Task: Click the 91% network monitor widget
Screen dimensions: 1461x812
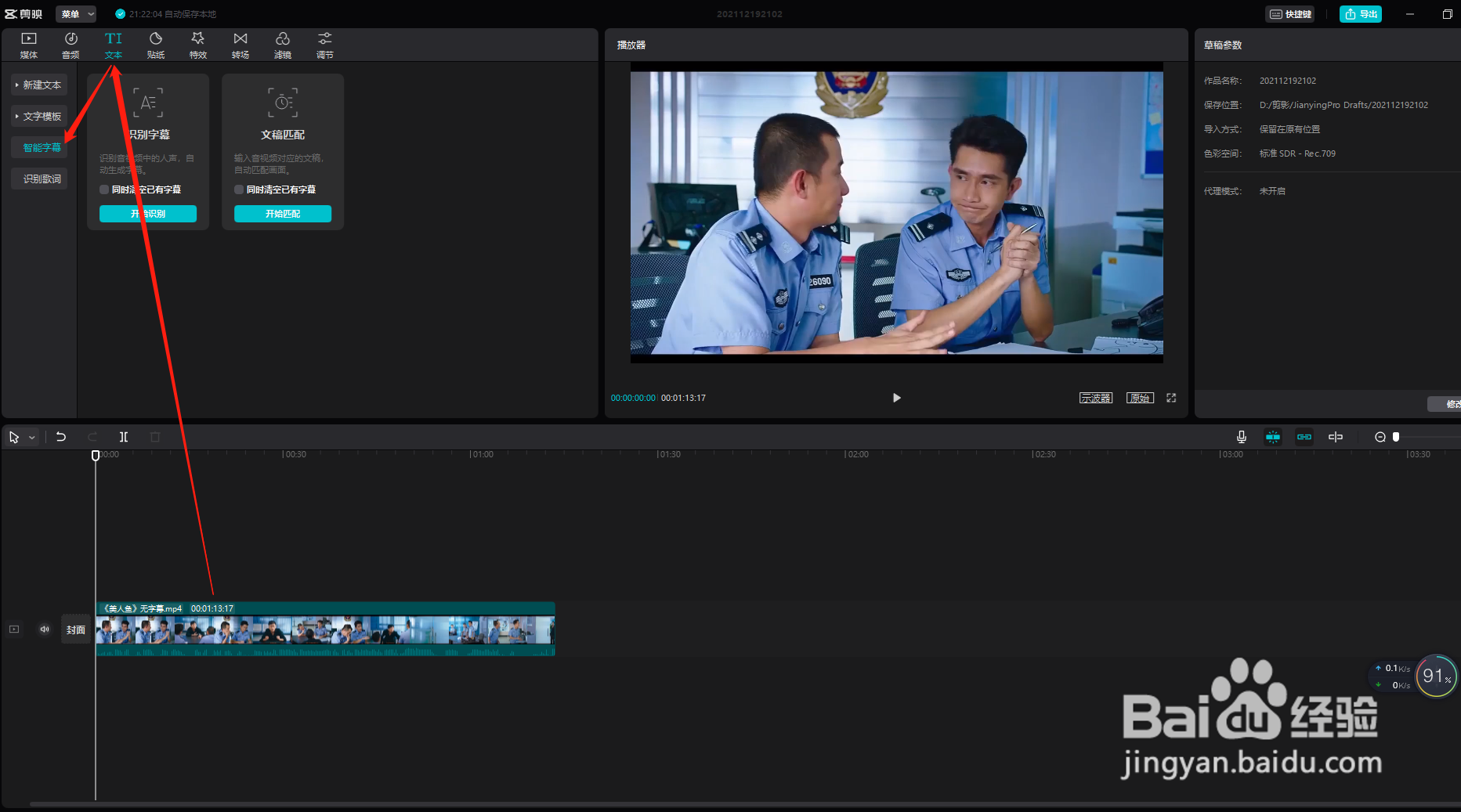Action: click(x=1436, y=676)
